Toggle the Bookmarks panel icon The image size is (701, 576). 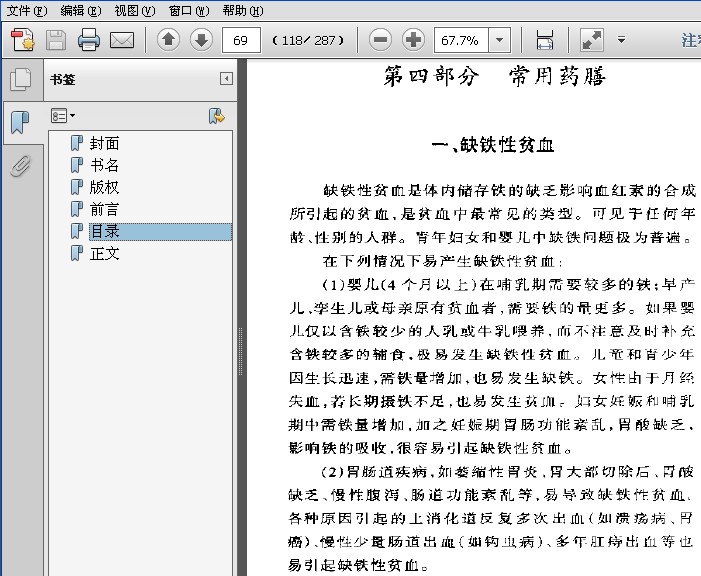coord(20,123)
